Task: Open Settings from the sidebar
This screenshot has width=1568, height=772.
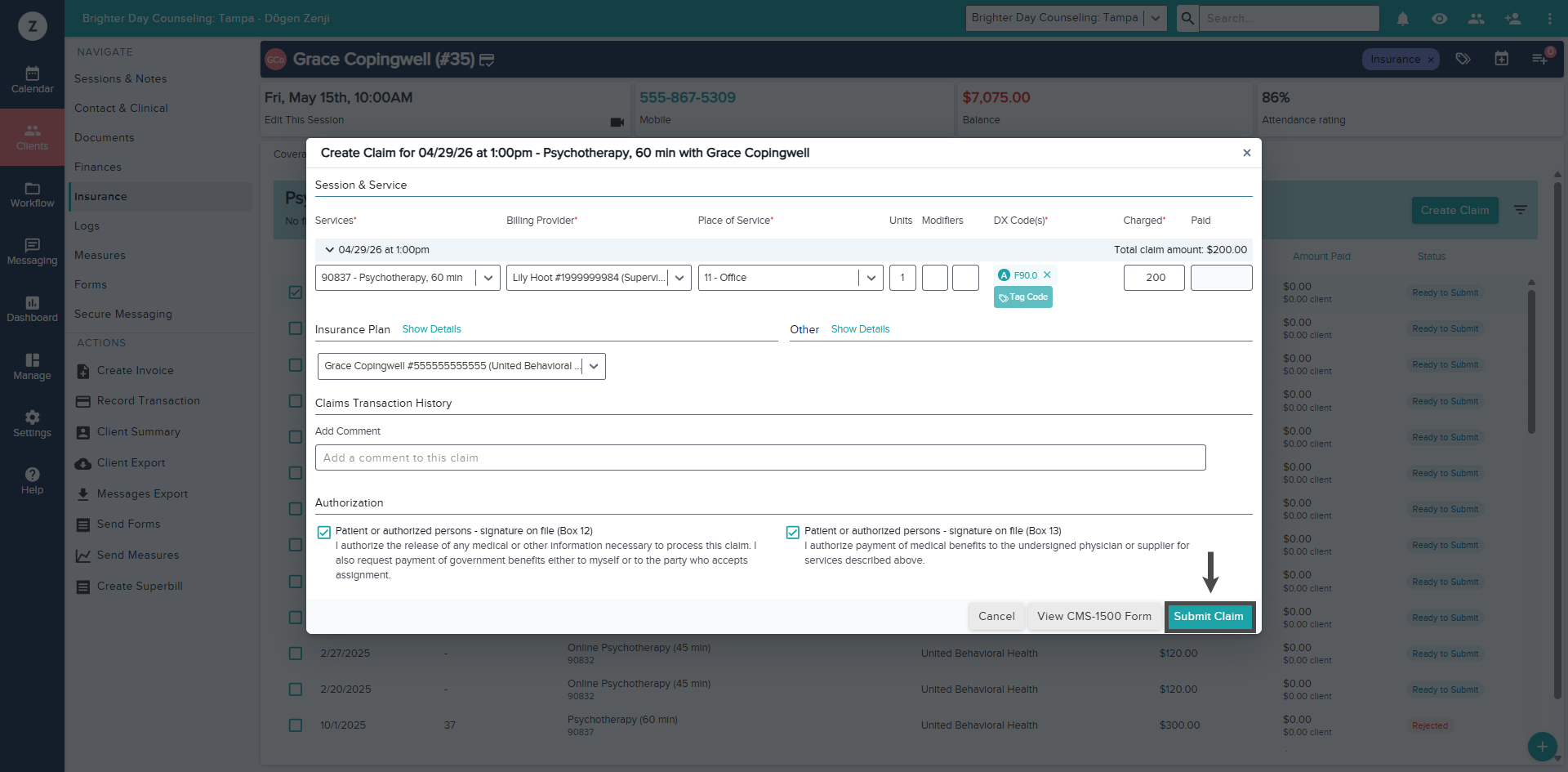Action: 32,424
